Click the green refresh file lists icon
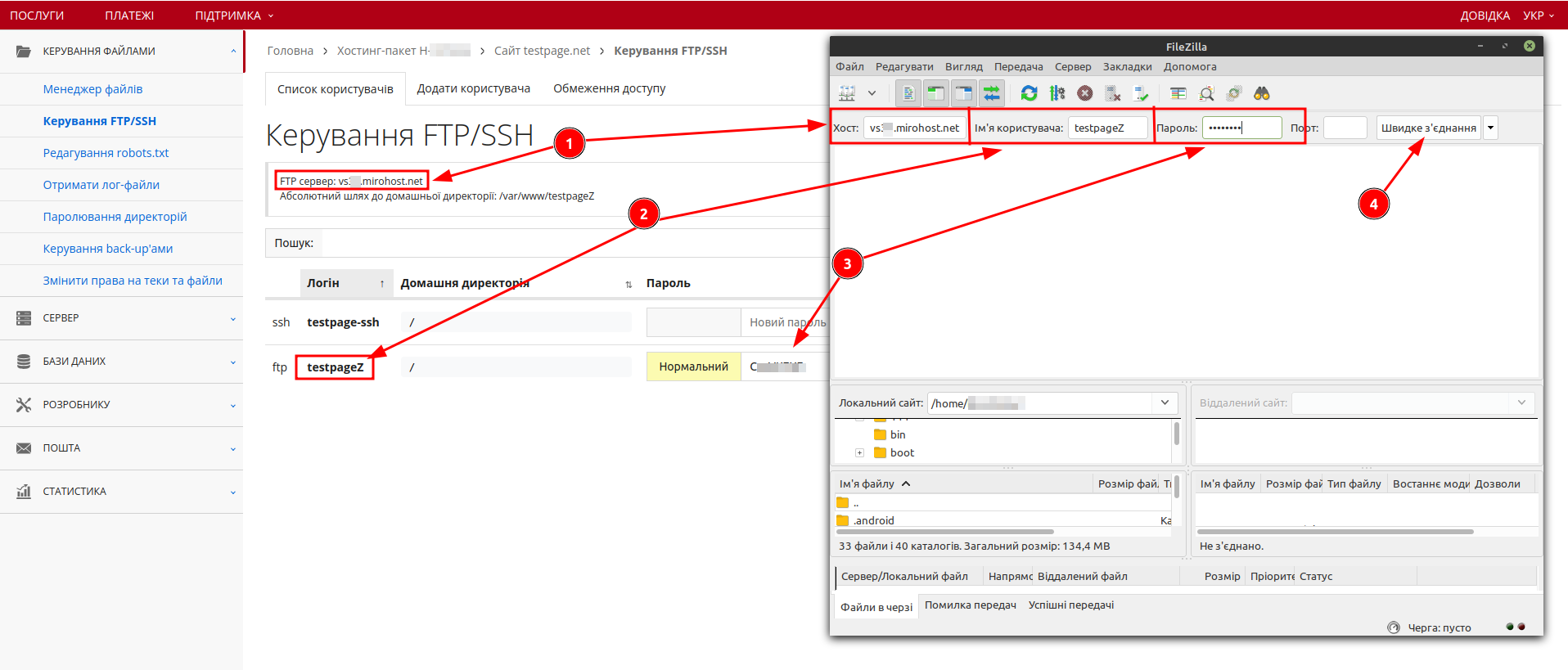Image resolution: width=1568 pixels, height=670 pixels. click(1029, 93)
